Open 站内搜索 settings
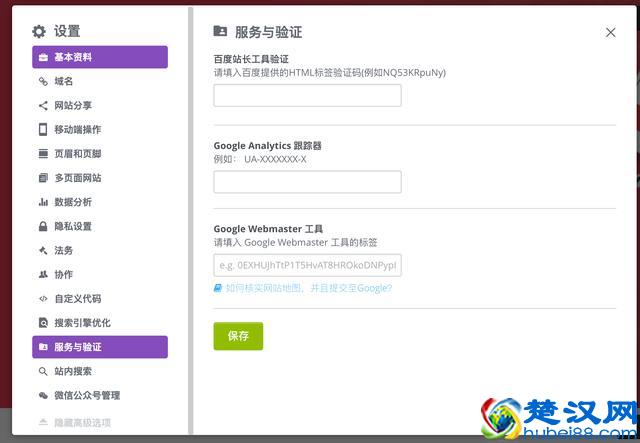This screenshot has width=640, height=443. point(100,371)
